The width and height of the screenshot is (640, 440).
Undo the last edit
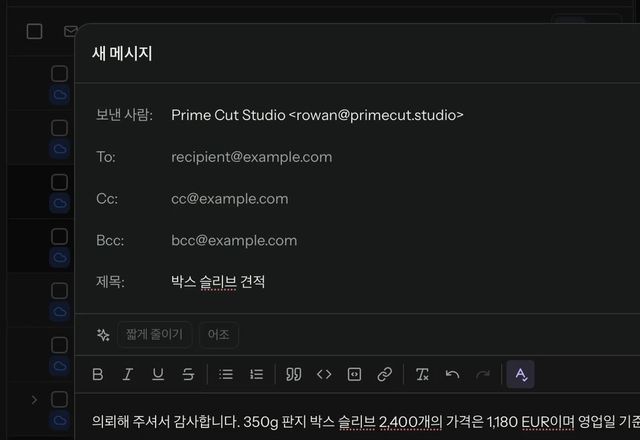[x=452, y=374]
